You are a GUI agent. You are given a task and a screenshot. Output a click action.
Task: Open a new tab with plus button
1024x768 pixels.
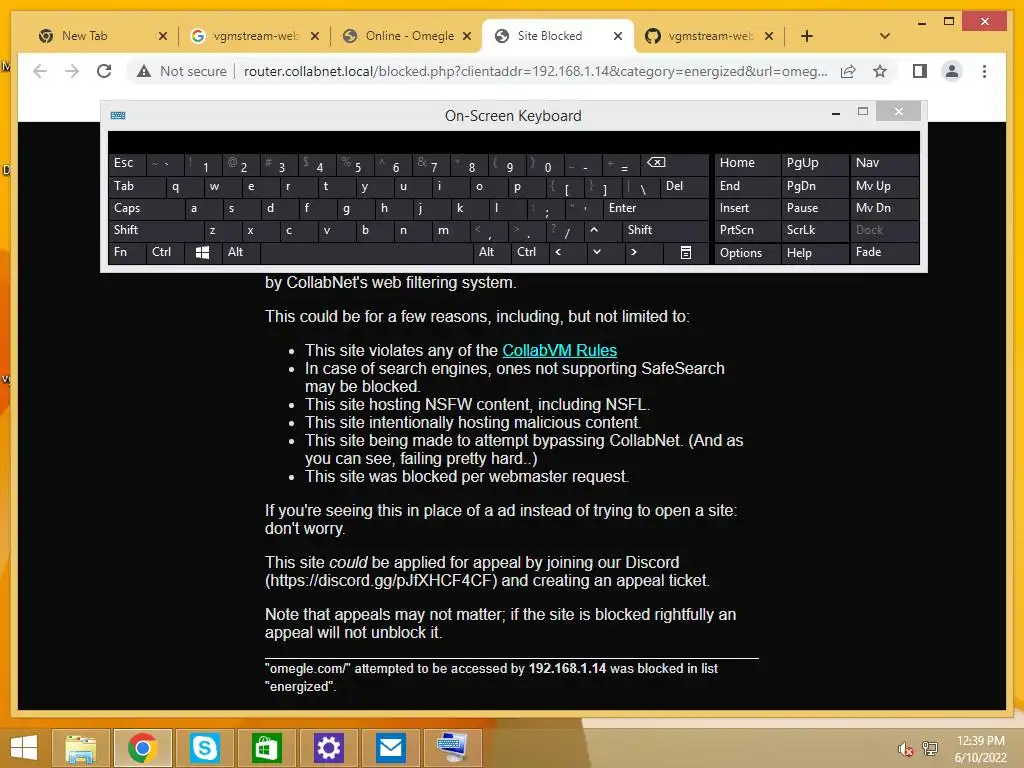tap(807, 36)
